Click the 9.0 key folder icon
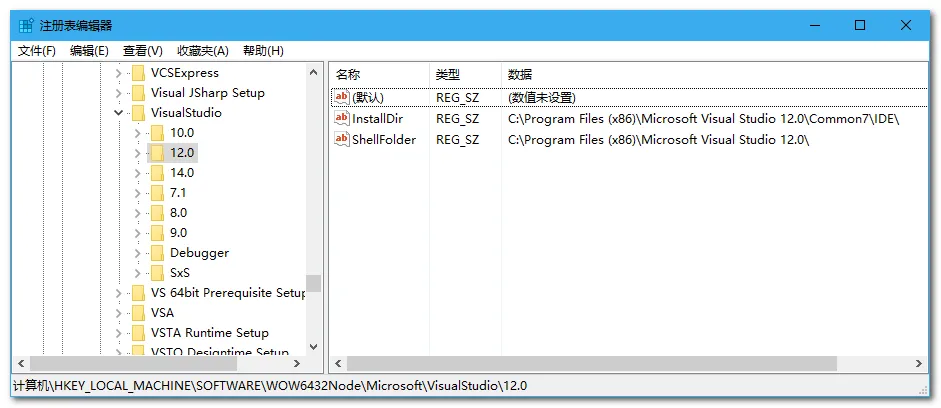Viewport: 941px width, 408px height. [157, 233]
